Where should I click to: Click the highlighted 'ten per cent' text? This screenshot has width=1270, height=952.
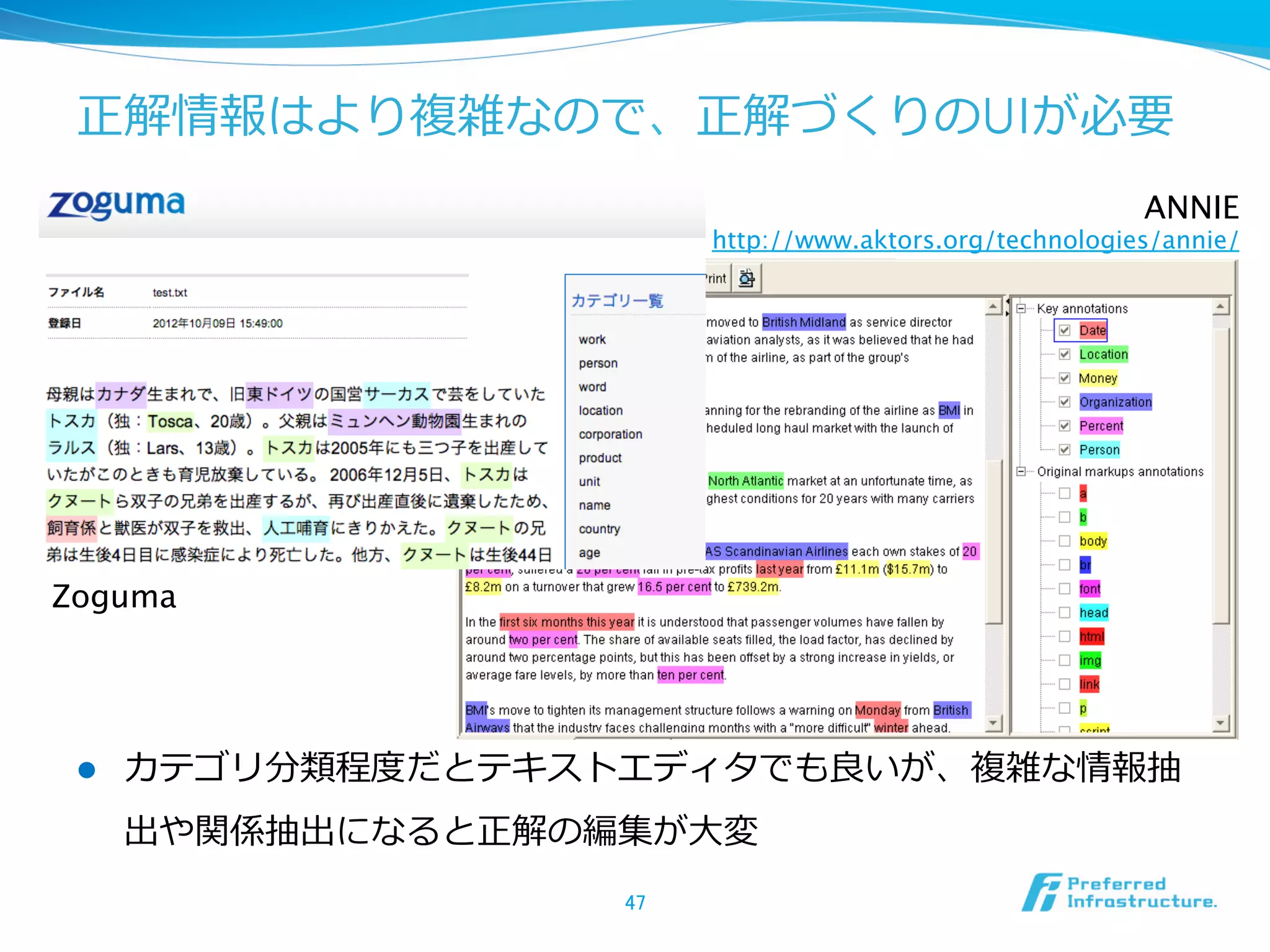pyautogui.click(x=690, y=674)
